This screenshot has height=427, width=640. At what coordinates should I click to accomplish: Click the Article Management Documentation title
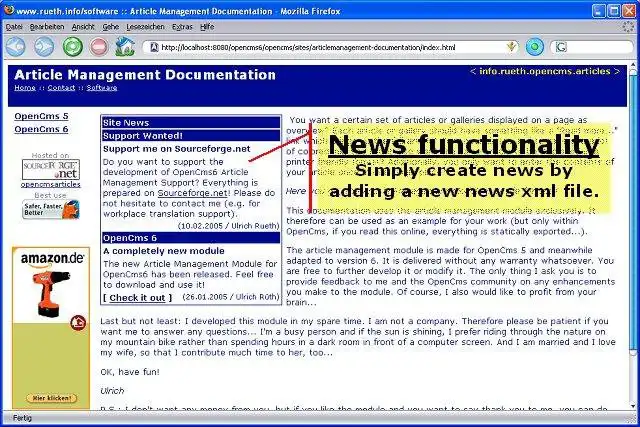(145, 75)
